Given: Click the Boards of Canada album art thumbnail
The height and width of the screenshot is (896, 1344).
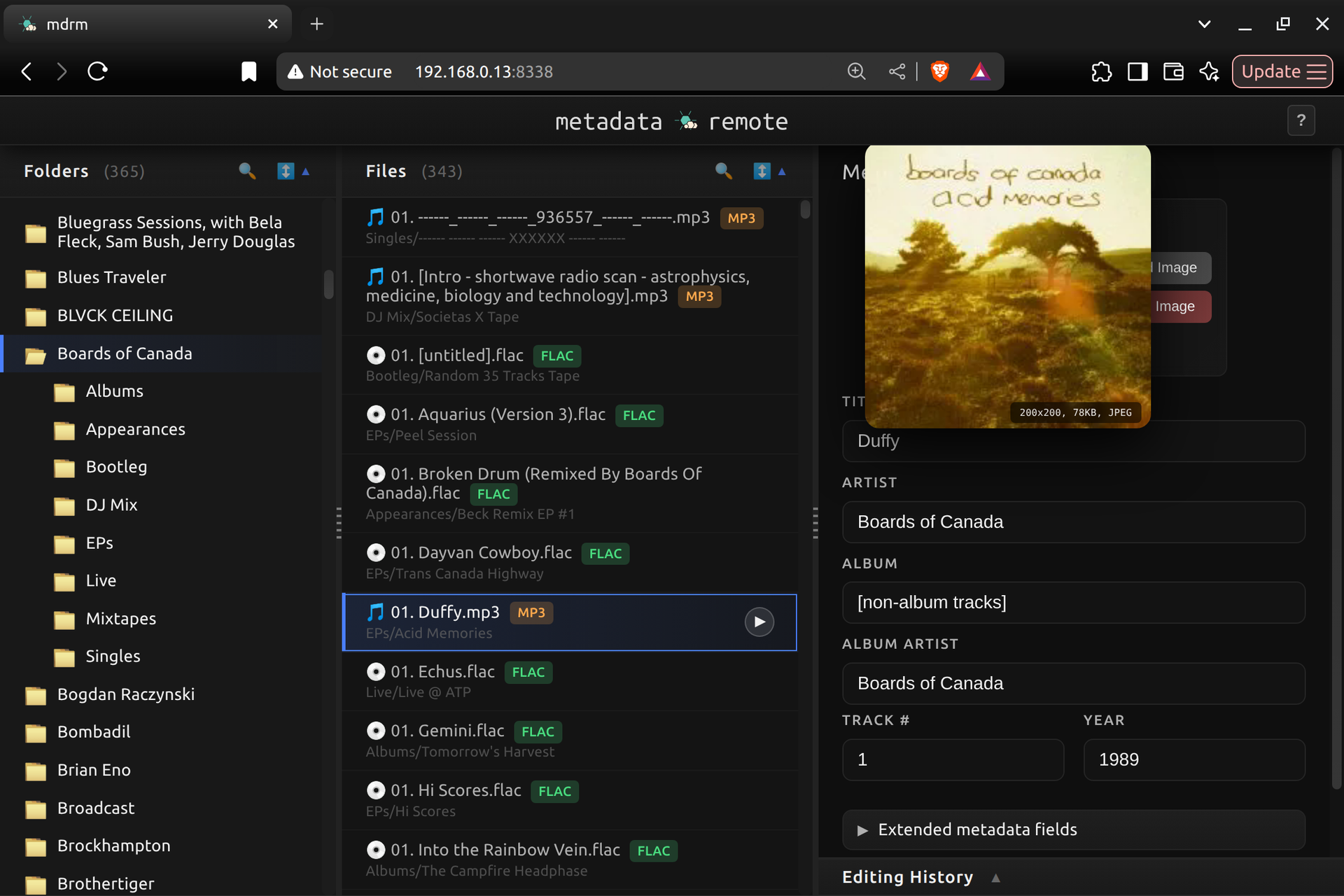Looking at the screenshot, I should 1008,286.
